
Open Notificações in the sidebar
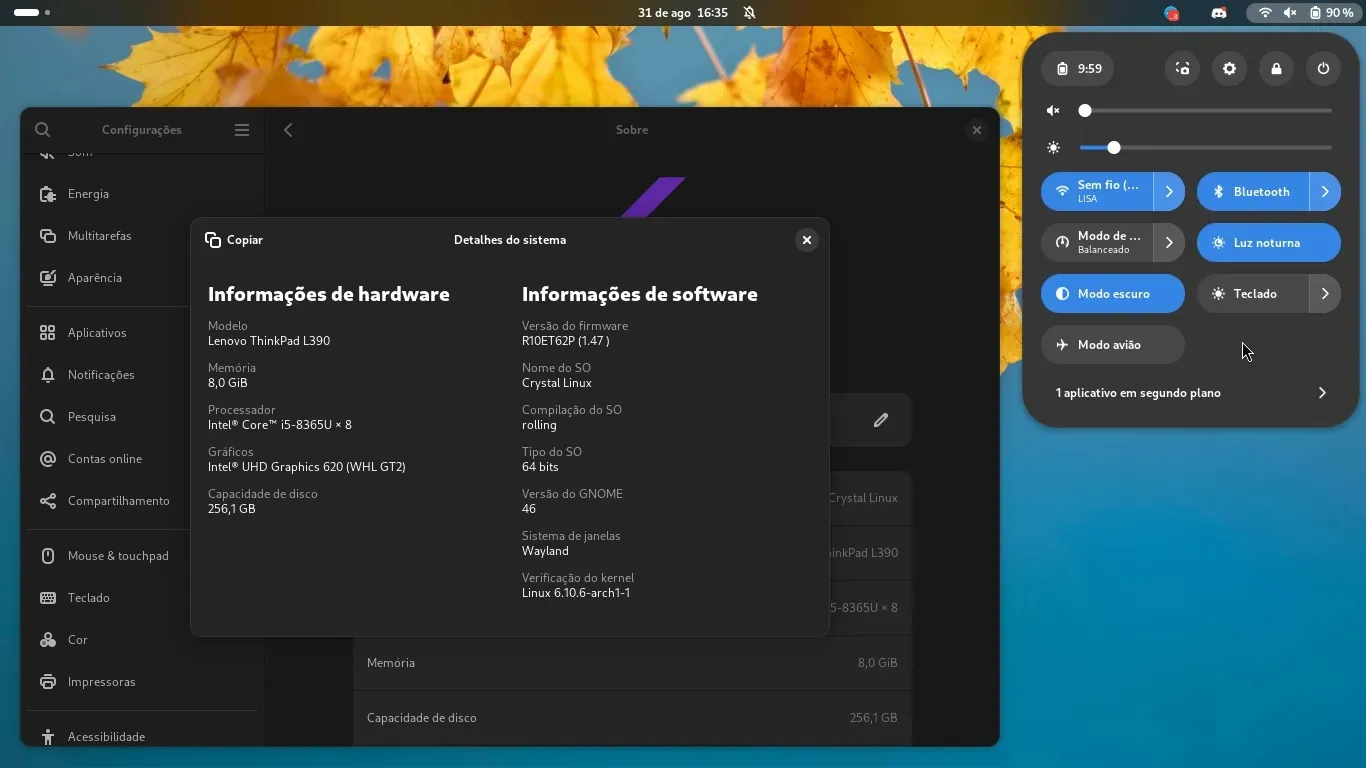(100, 375)
